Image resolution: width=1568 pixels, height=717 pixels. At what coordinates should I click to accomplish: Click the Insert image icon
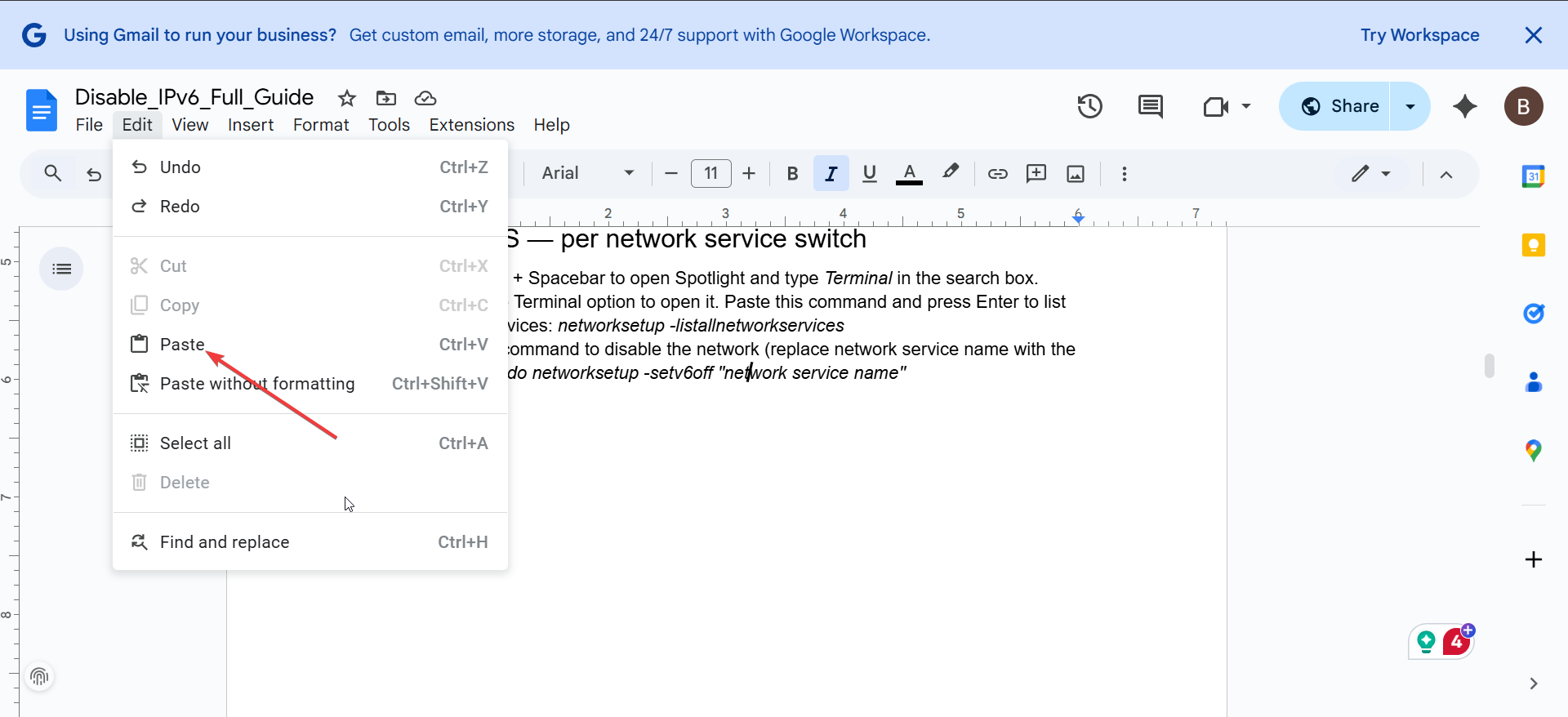click(1076, 173)
